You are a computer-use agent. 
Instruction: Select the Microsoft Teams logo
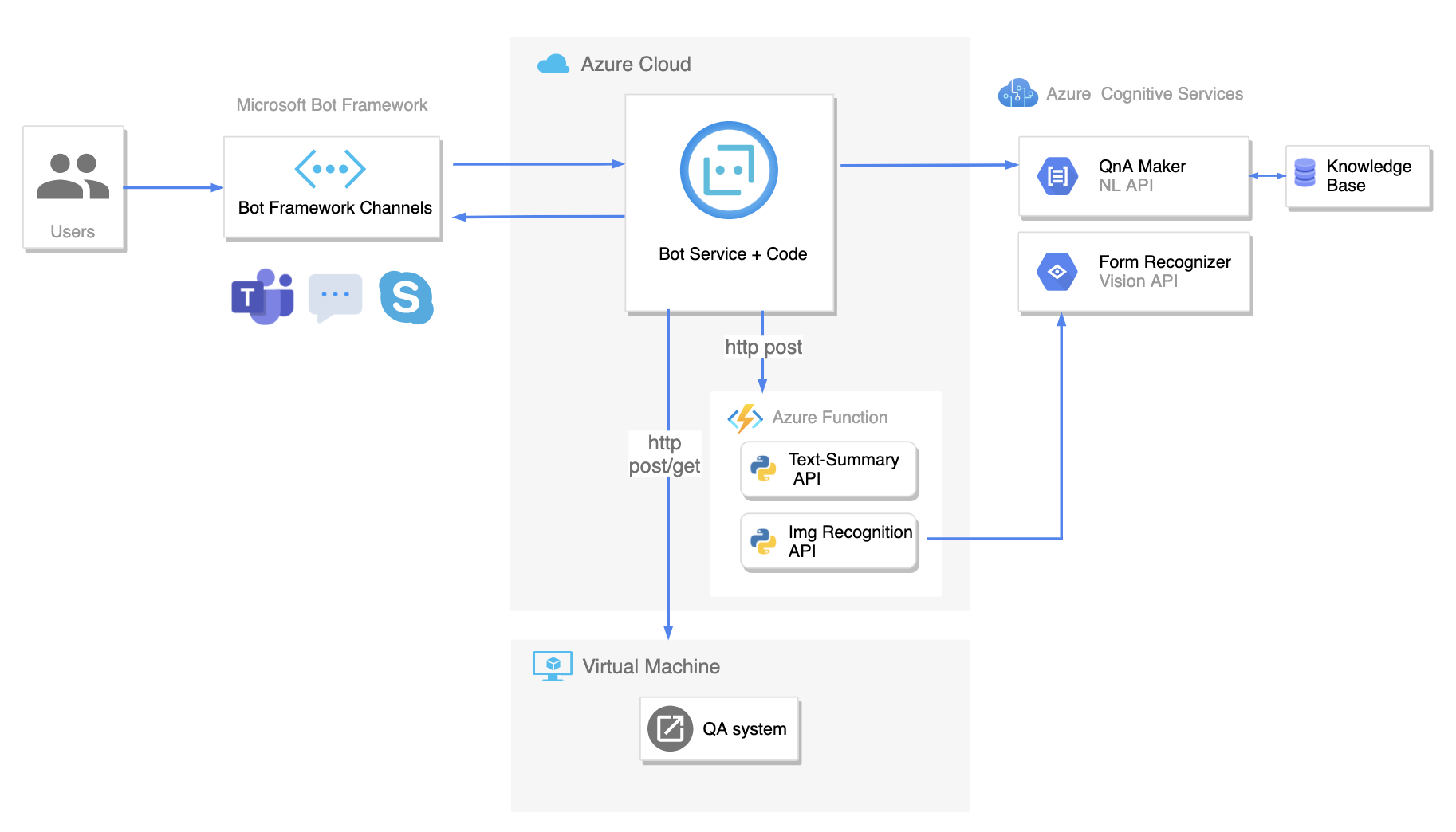point(262,296)
